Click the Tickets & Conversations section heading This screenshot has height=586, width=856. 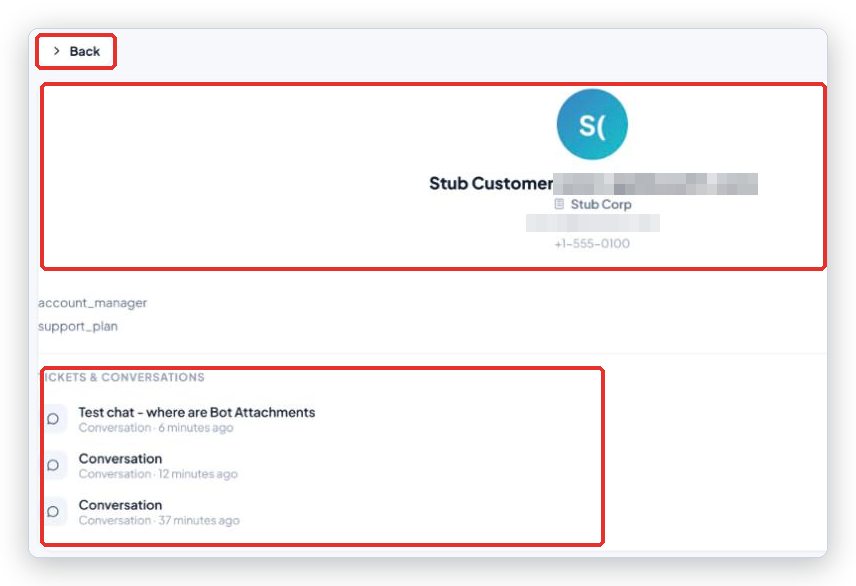123,377
